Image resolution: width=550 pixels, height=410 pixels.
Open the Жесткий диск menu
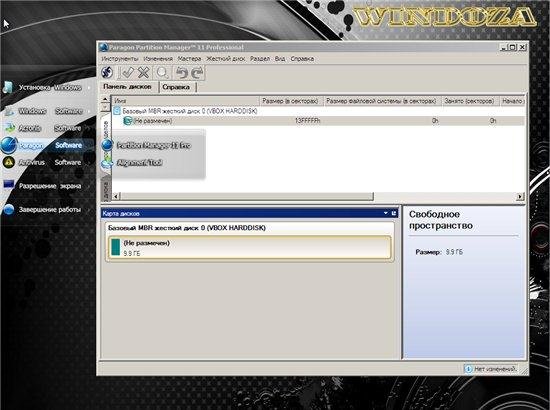click(x=226, y=59)
